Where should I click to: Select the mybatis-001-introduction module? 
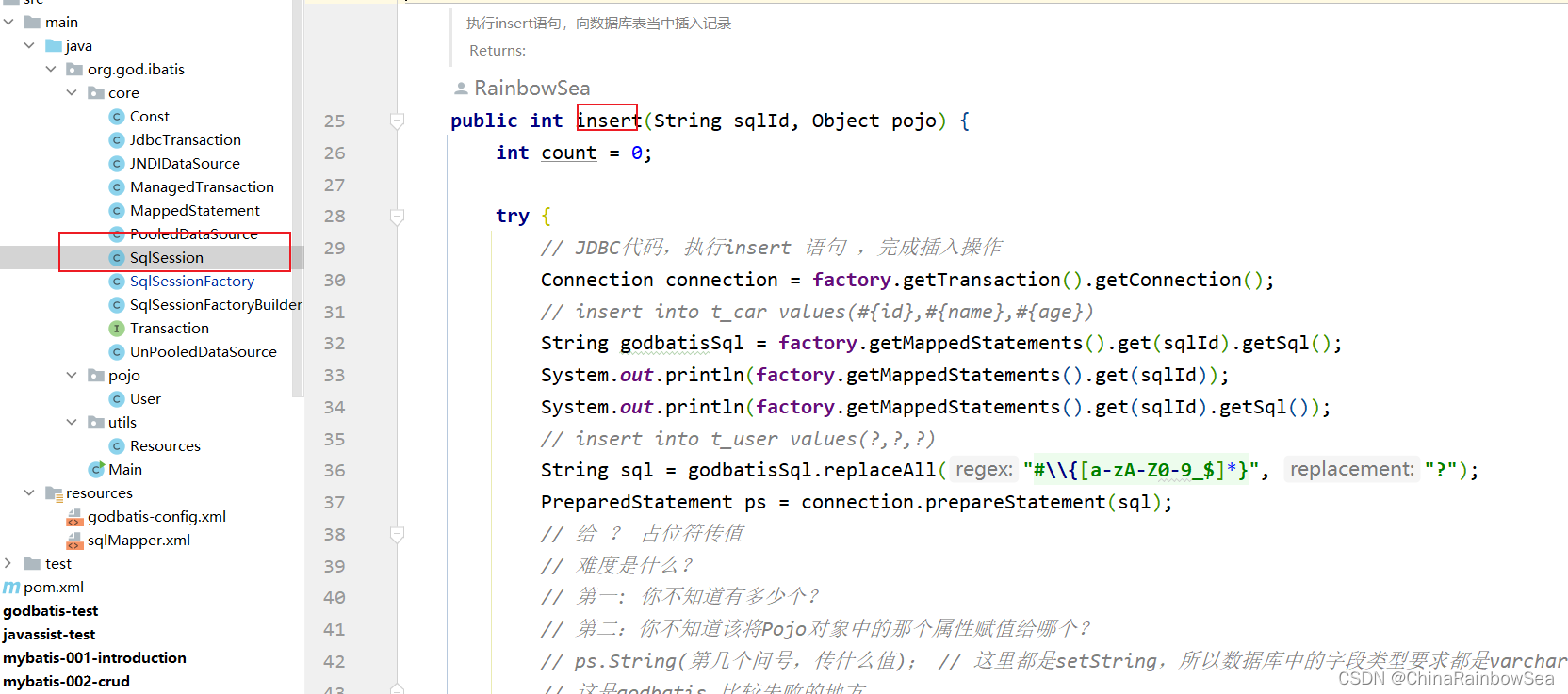point(94,657)
